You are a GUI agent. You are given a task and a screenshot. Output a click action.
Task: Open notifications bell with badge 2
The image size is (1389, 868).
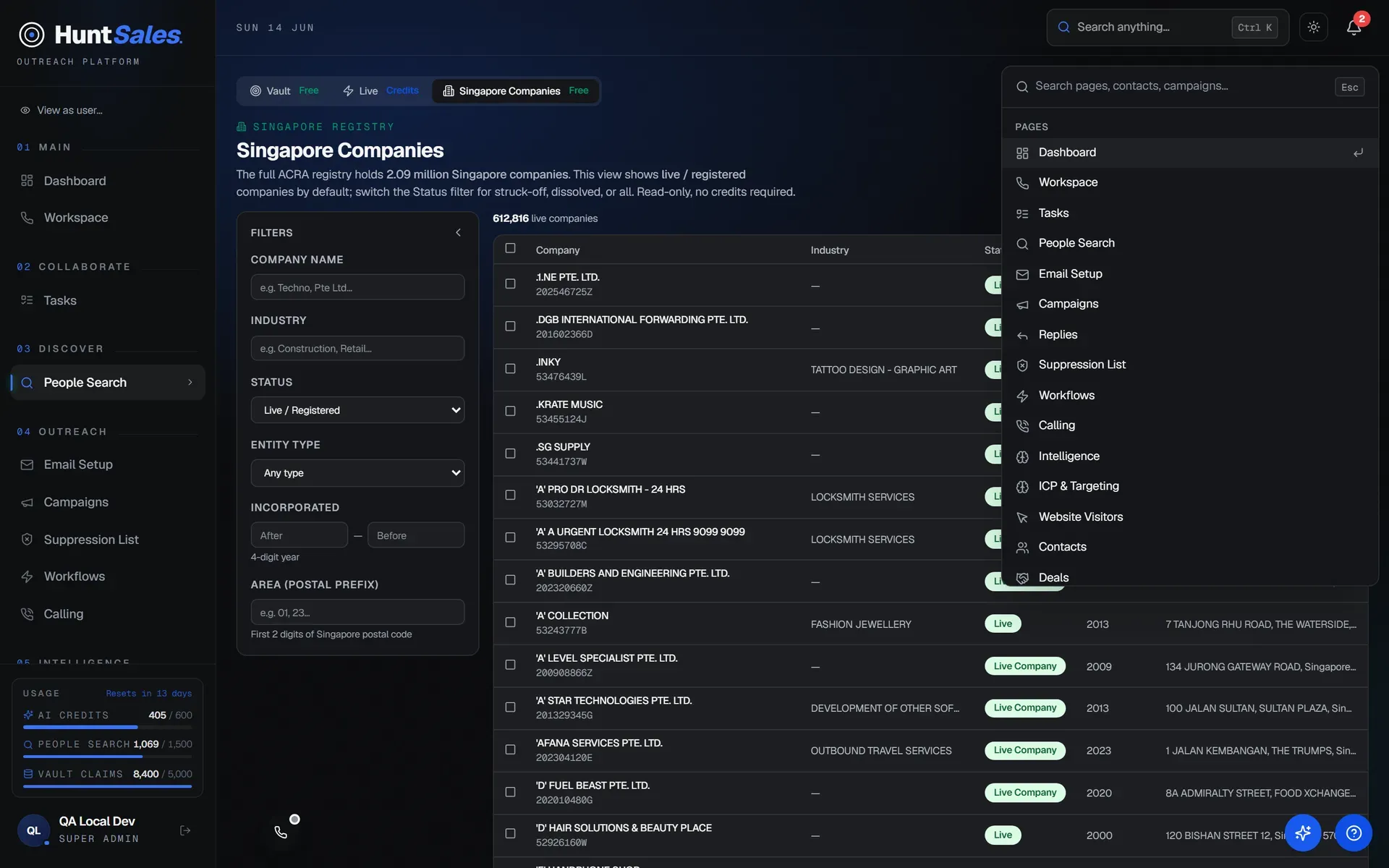[1354, 27]
